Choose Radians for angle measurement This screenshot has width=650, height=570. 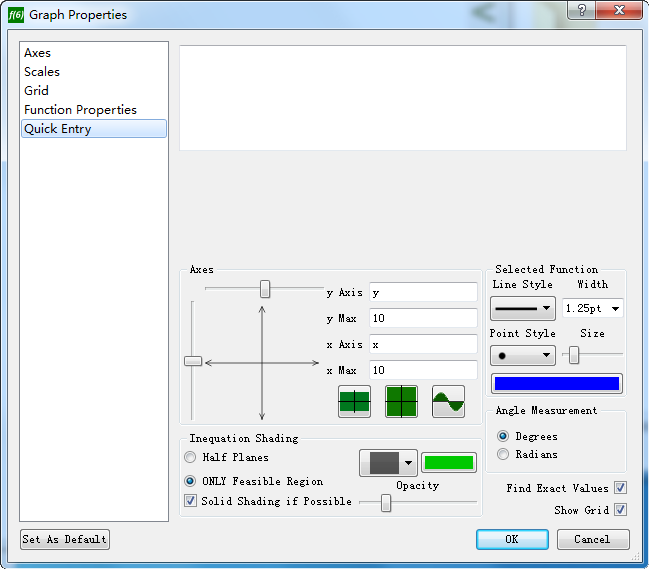pyautogui.click(x=503, y=455)
